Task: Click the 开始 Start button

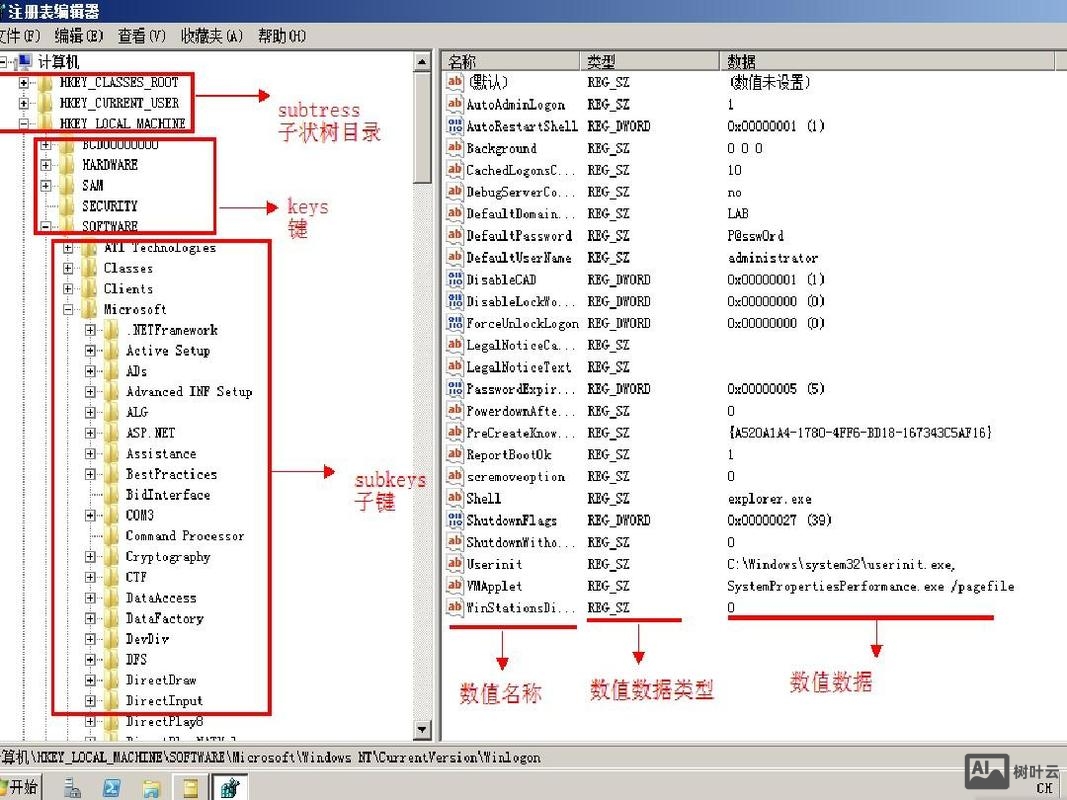Action: [x=20, y=788]
